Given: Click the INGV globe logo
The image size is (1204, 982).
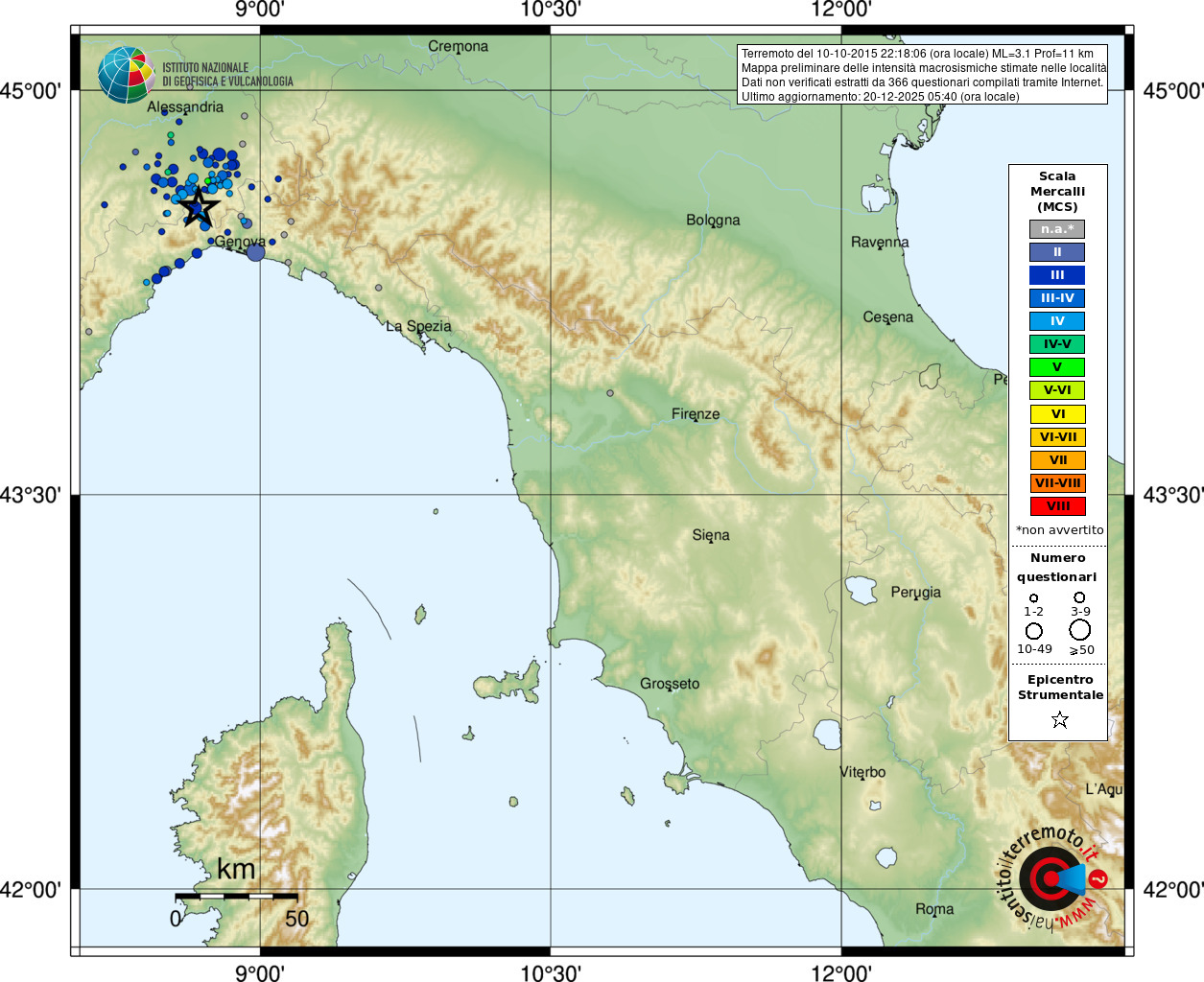Looking at the screenshot, I should point(126,75).
